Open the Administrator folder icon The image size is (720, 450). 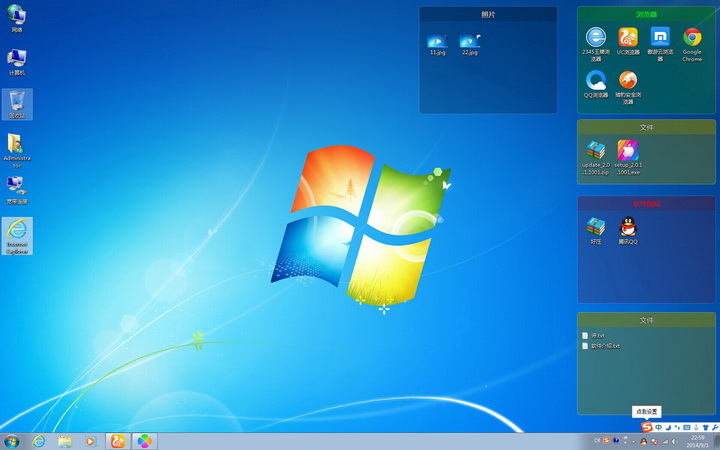[x=17, y=151]
